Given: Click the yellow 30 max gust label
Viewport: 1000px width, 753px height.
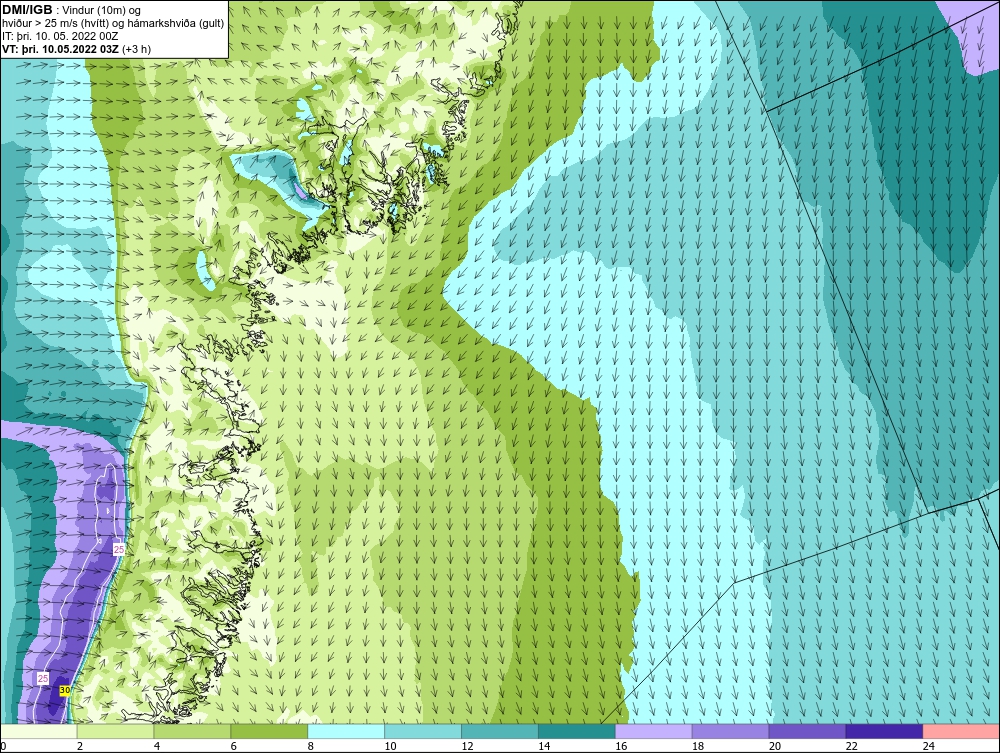Looking at the screenshot, I should (x=64, y=691).
